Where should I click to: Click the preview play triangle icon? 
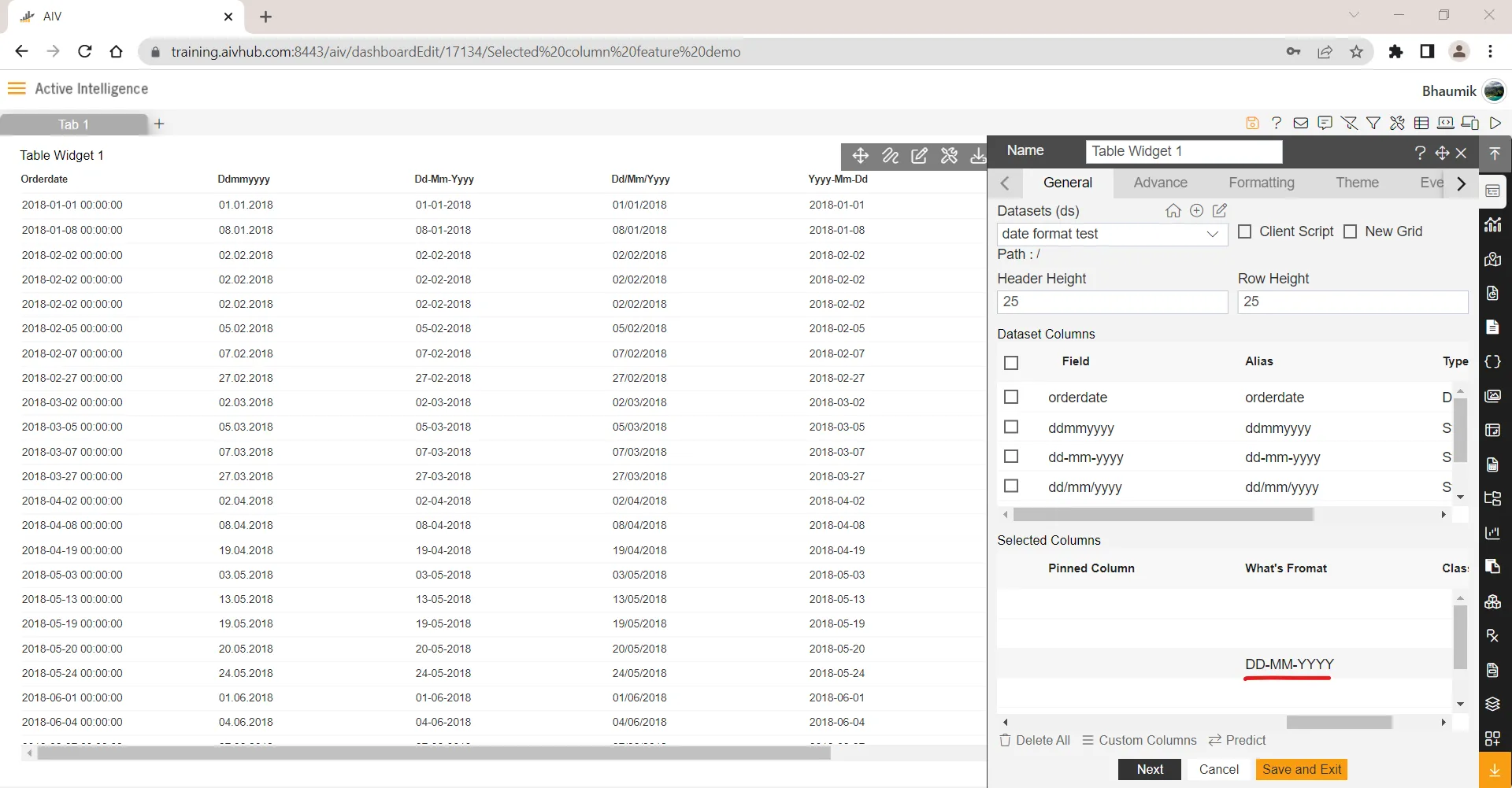point(1495,123)
